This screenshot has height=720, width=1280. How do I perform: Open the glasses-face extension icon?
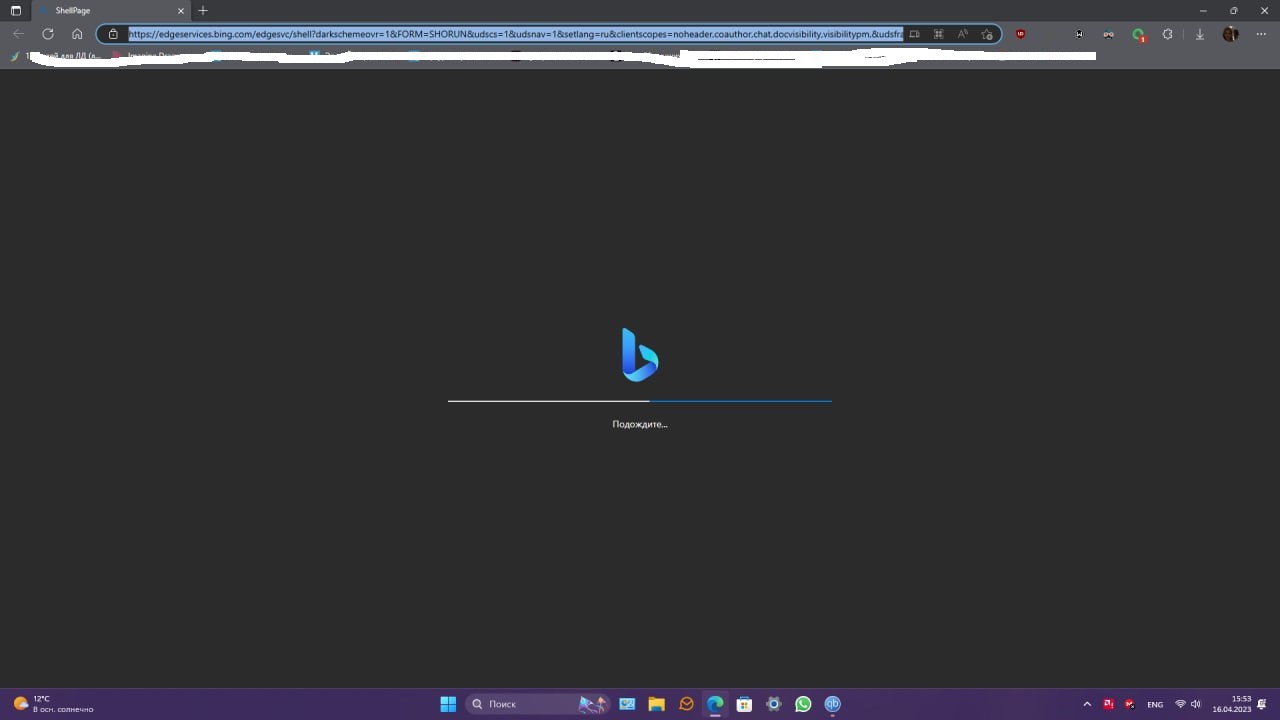1108,34
